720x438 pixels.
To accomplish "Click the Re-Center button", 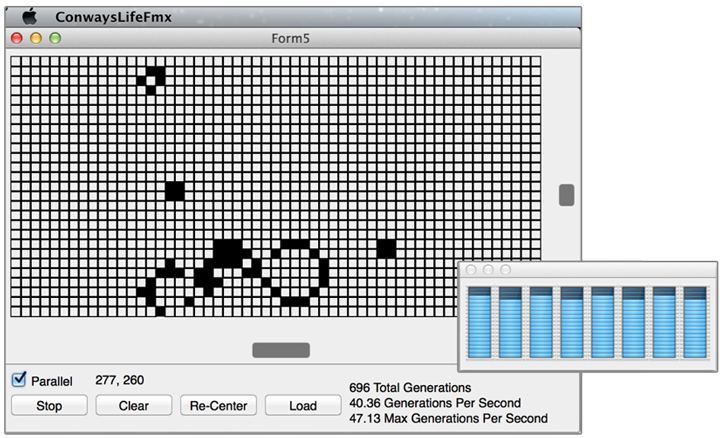I will 218,405.
